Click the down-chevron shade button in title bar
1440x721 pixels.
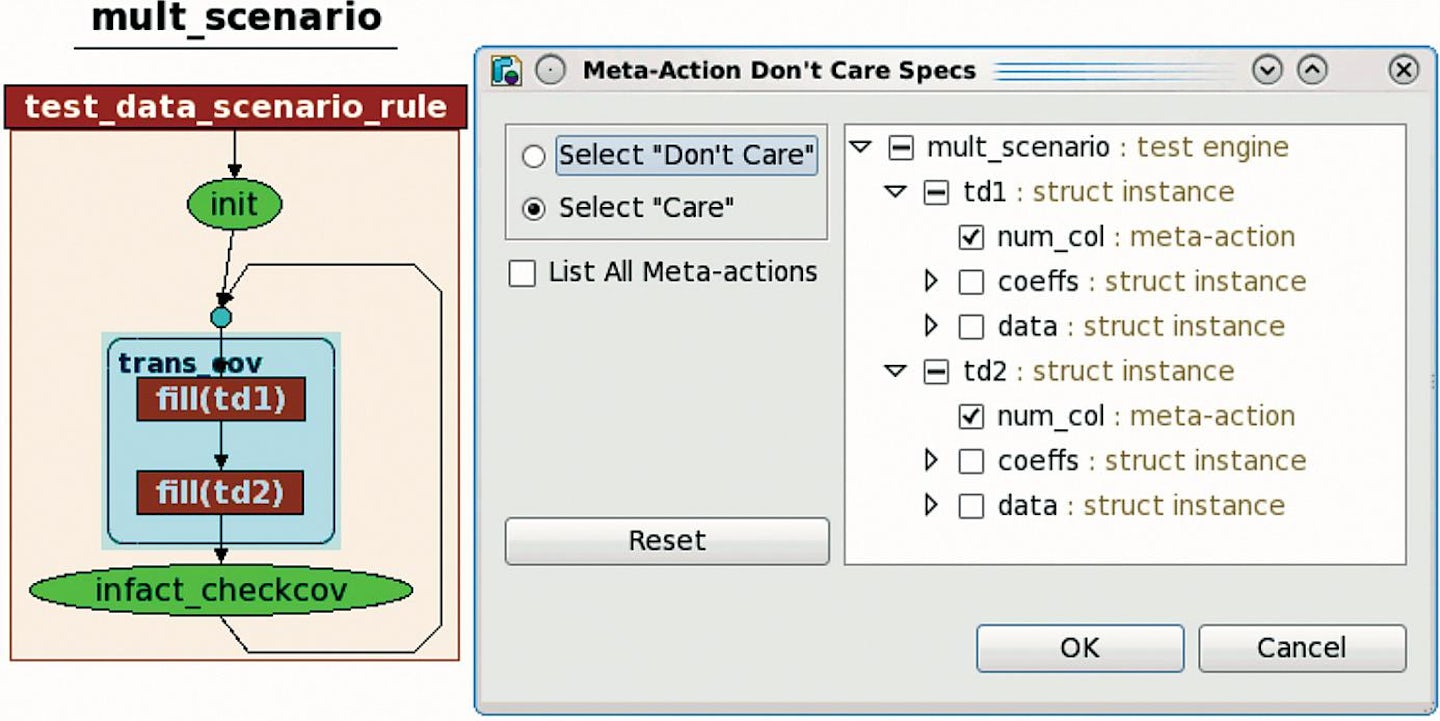tap(1267, 71)
